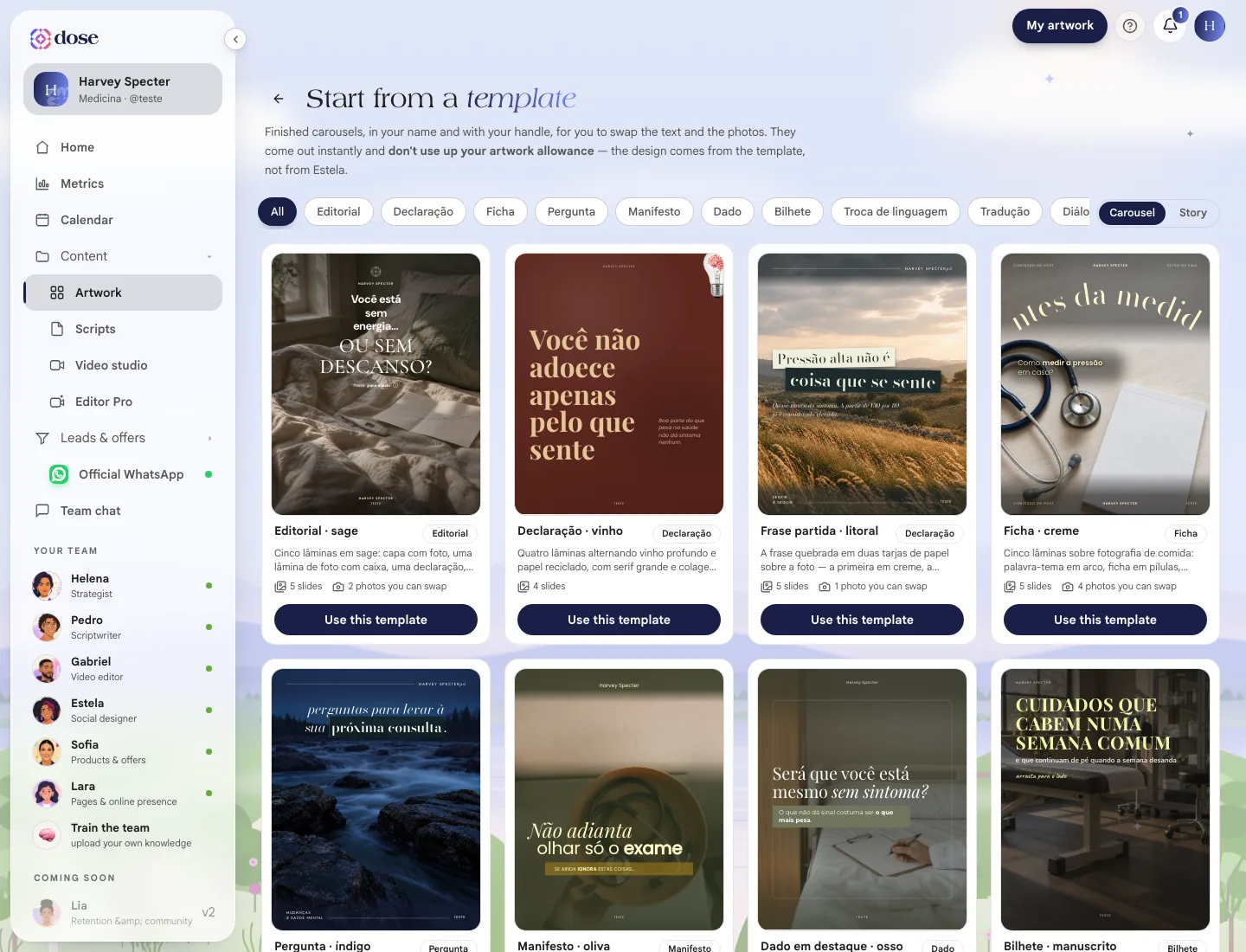Open the notifications bell
Image resolution: width=1246 pixels, height=952 pixels.
(1170, 26)
